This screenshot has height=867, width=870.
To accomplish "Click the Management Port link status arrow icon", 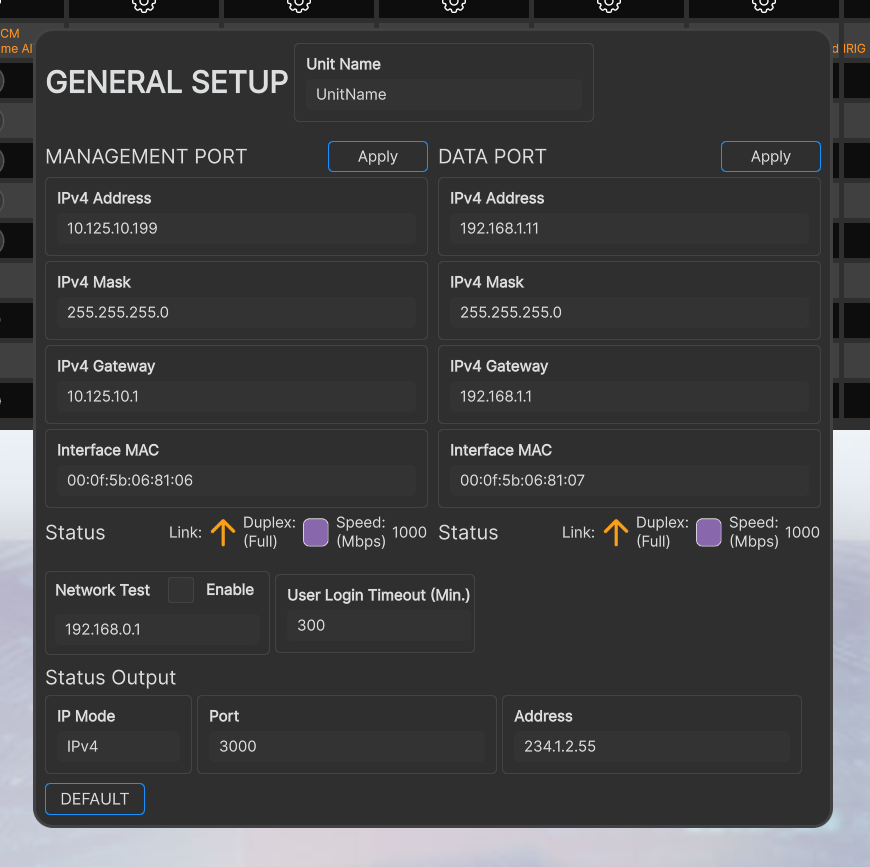I will tap(223, 532).
